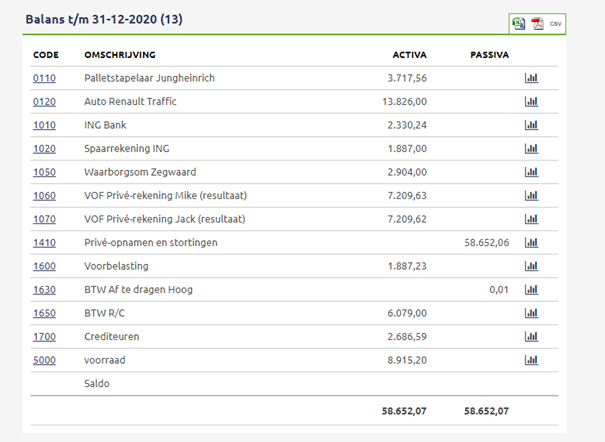Image resolution: width=605 pixels, height=442 pixels.
Task: Download the balance as PDF
Action: (x=537, y=23)
